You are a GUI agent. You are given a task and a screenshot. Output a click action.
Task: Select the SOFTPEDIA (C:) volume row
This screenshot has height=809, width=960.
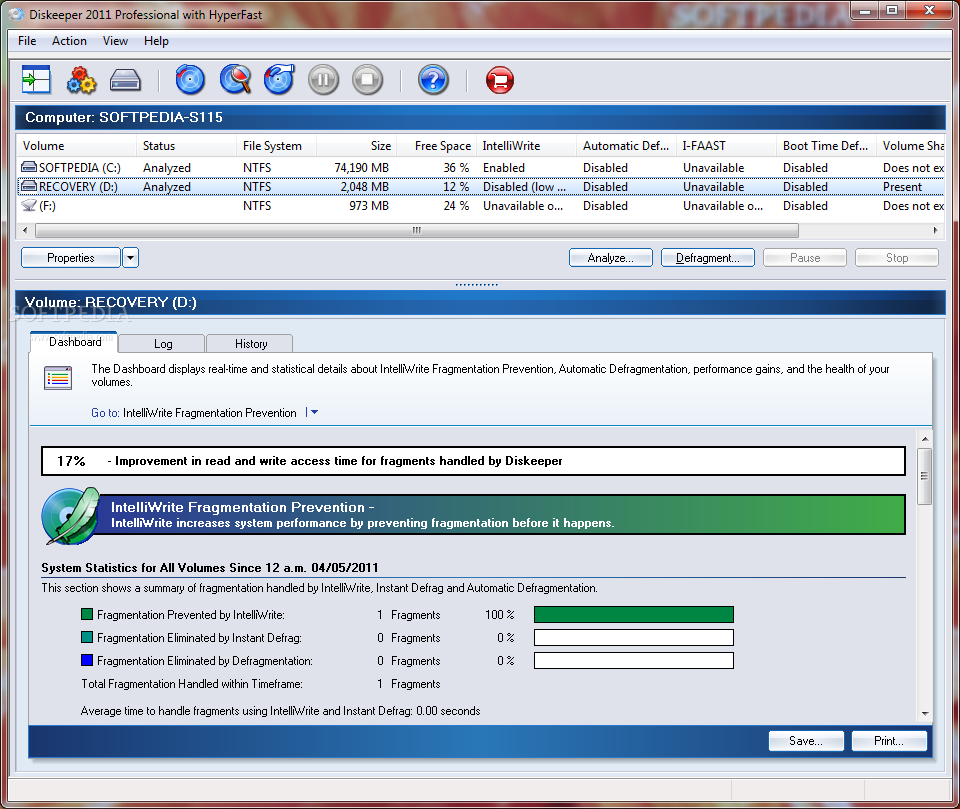[x=481, y=167]
